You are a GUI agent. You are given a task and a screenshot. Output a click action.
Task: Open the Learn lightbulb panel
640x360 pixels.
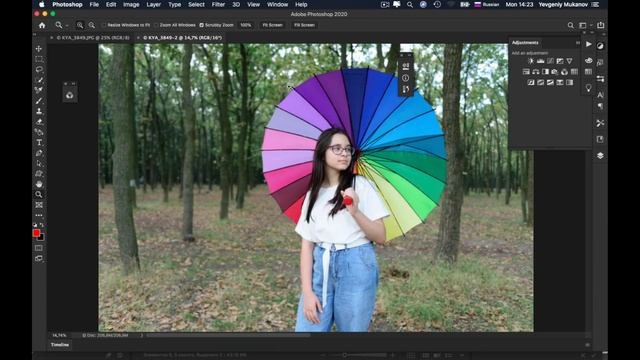click(588, 88)
